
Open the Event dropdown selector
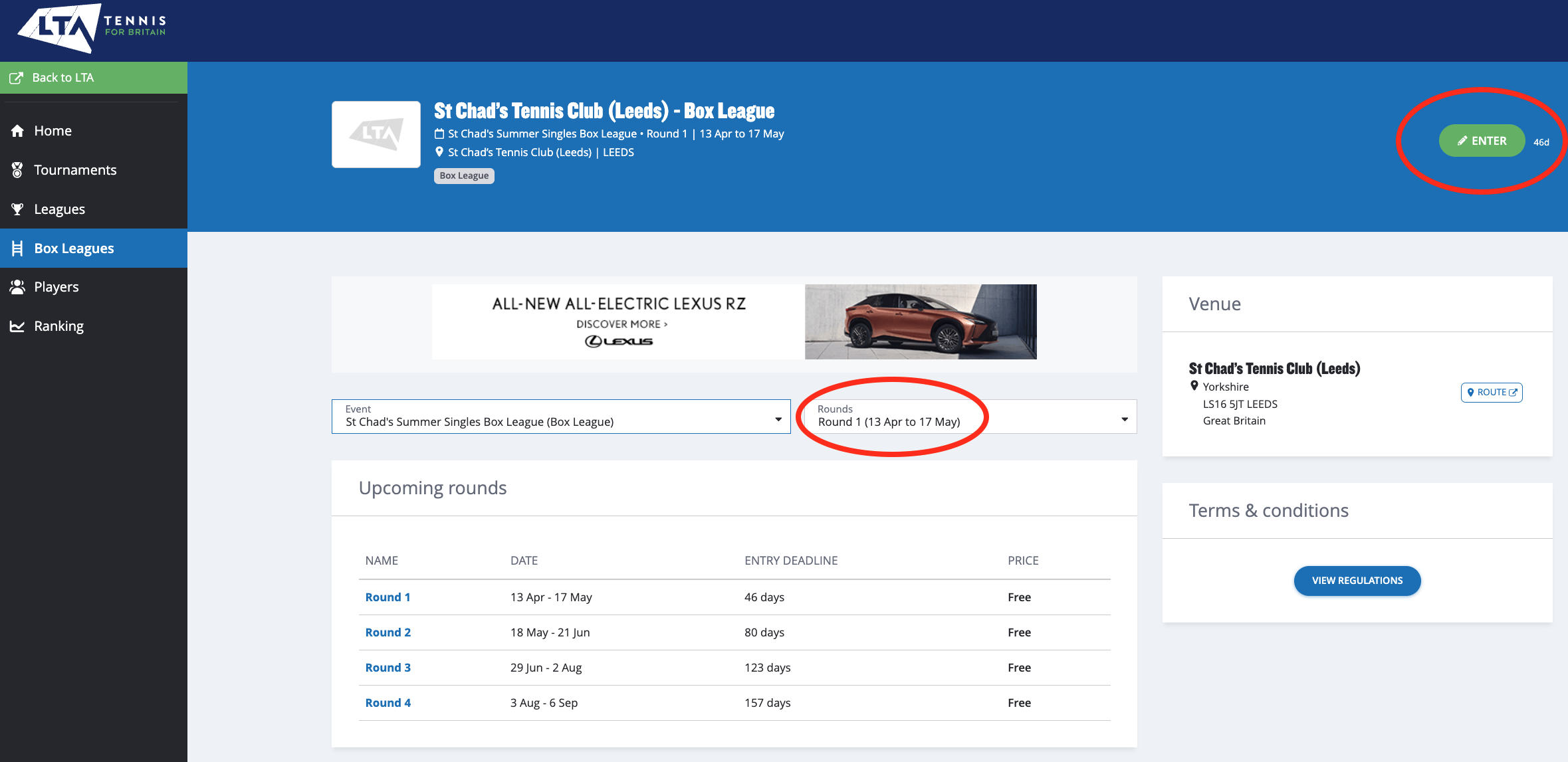pyautogui.click(x=560, y=417)
